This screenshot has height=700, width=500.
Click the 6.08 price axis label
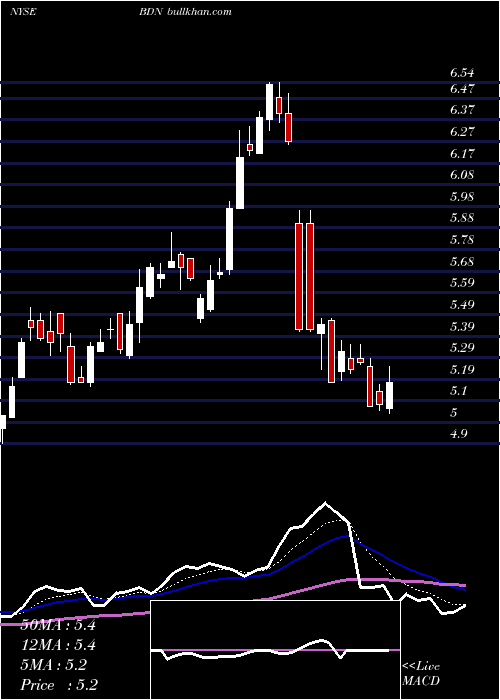(462, 175)
